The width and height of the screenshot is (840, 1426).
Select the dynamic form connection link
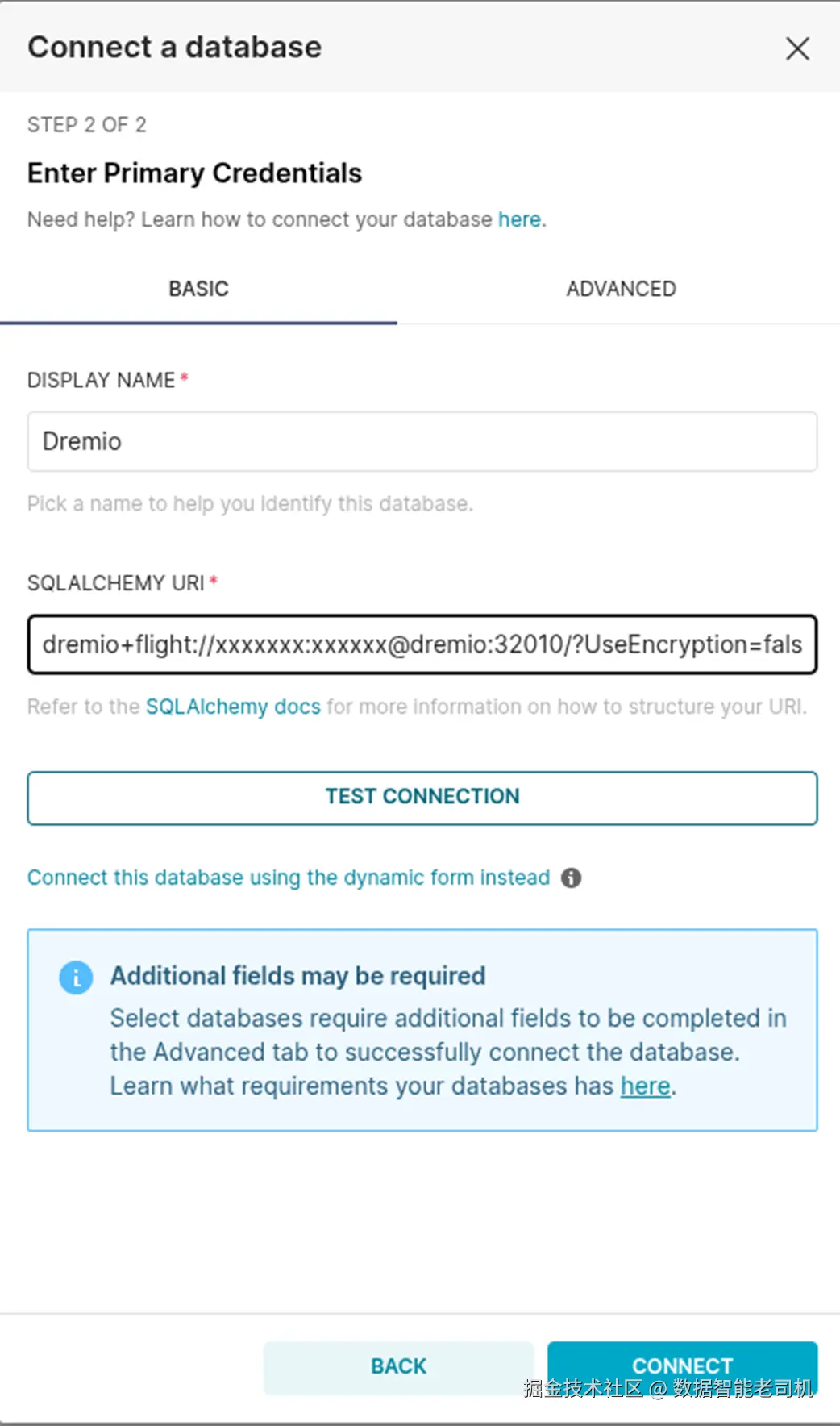[289, 878]
